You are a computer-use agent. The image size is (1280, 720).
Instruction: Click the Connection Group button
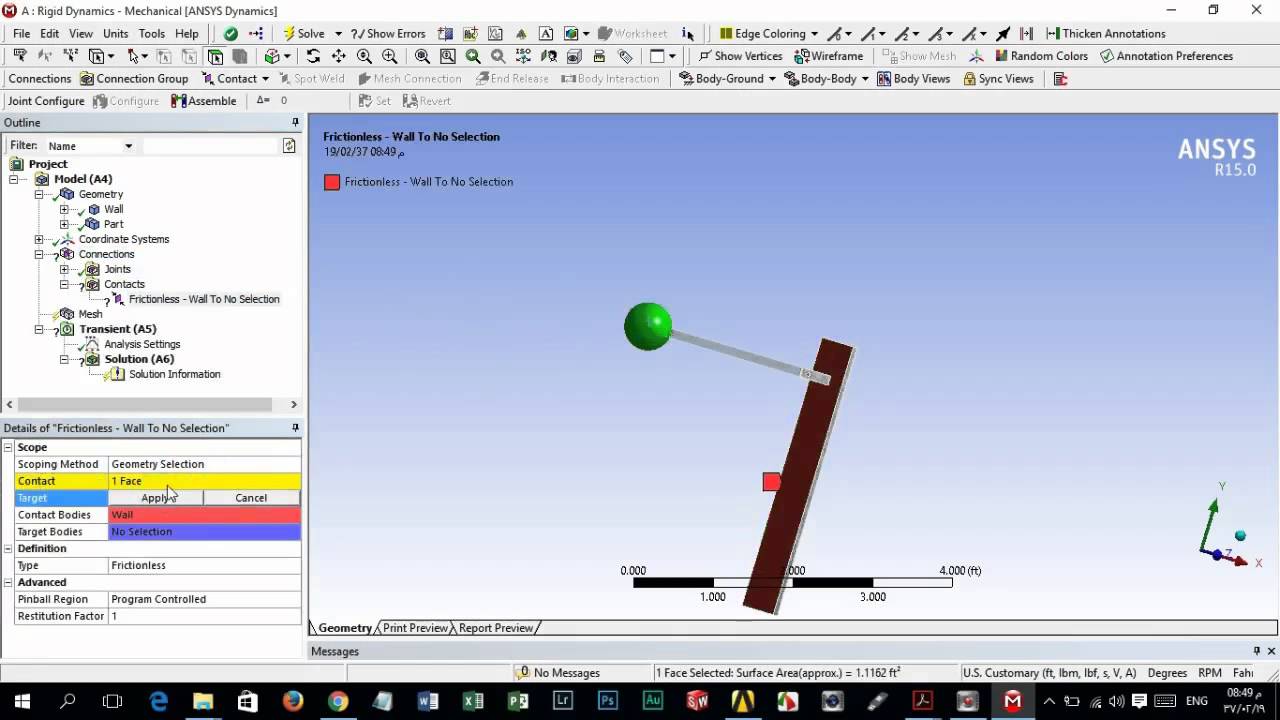coord(134,78)
